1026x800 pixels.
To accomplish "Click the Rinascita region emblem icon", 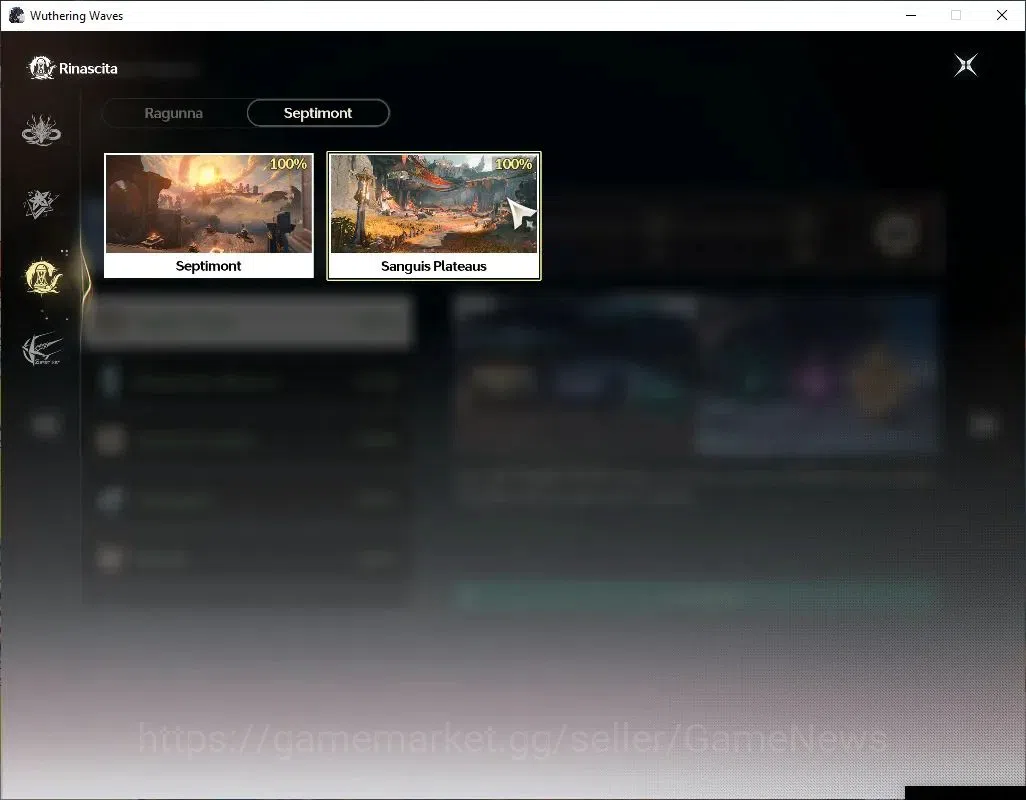I will (x=41, y=68).
